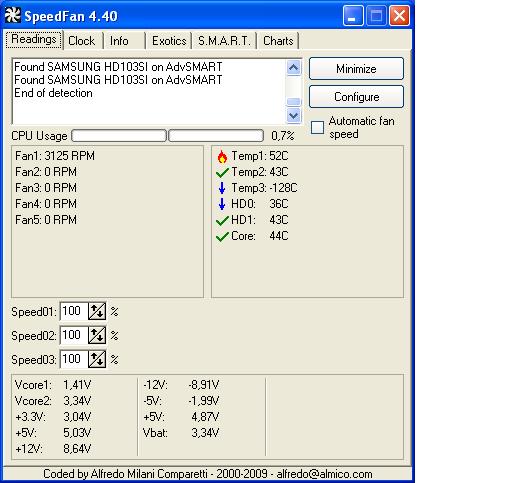Click the green checkmark beside HD1
The image size is (512, 483).
point(222,220)
